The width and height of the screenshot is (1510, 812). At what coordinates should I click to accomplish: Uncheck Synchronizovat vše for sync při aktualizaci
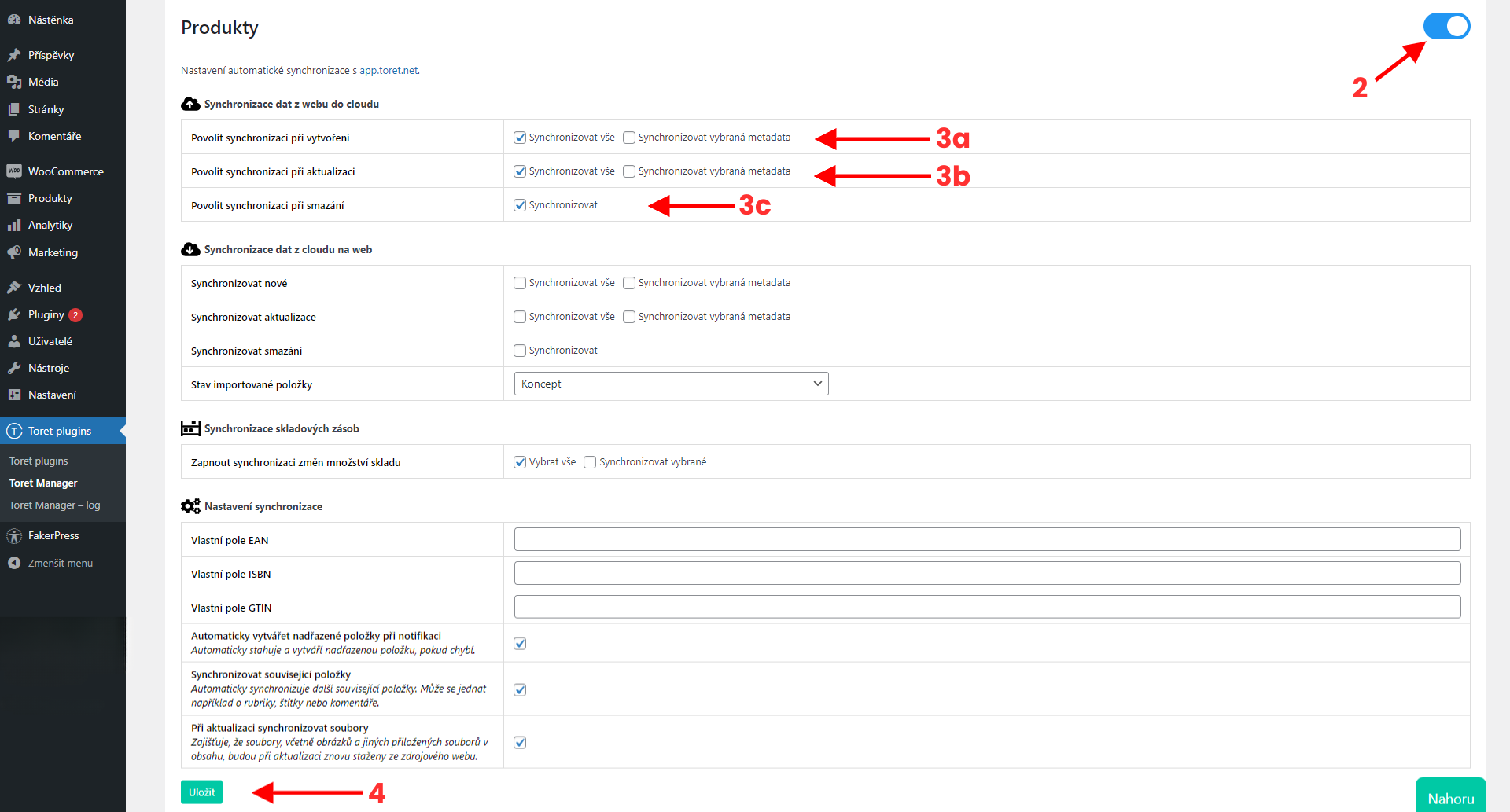pyautogui.click(x=520, y=171)
